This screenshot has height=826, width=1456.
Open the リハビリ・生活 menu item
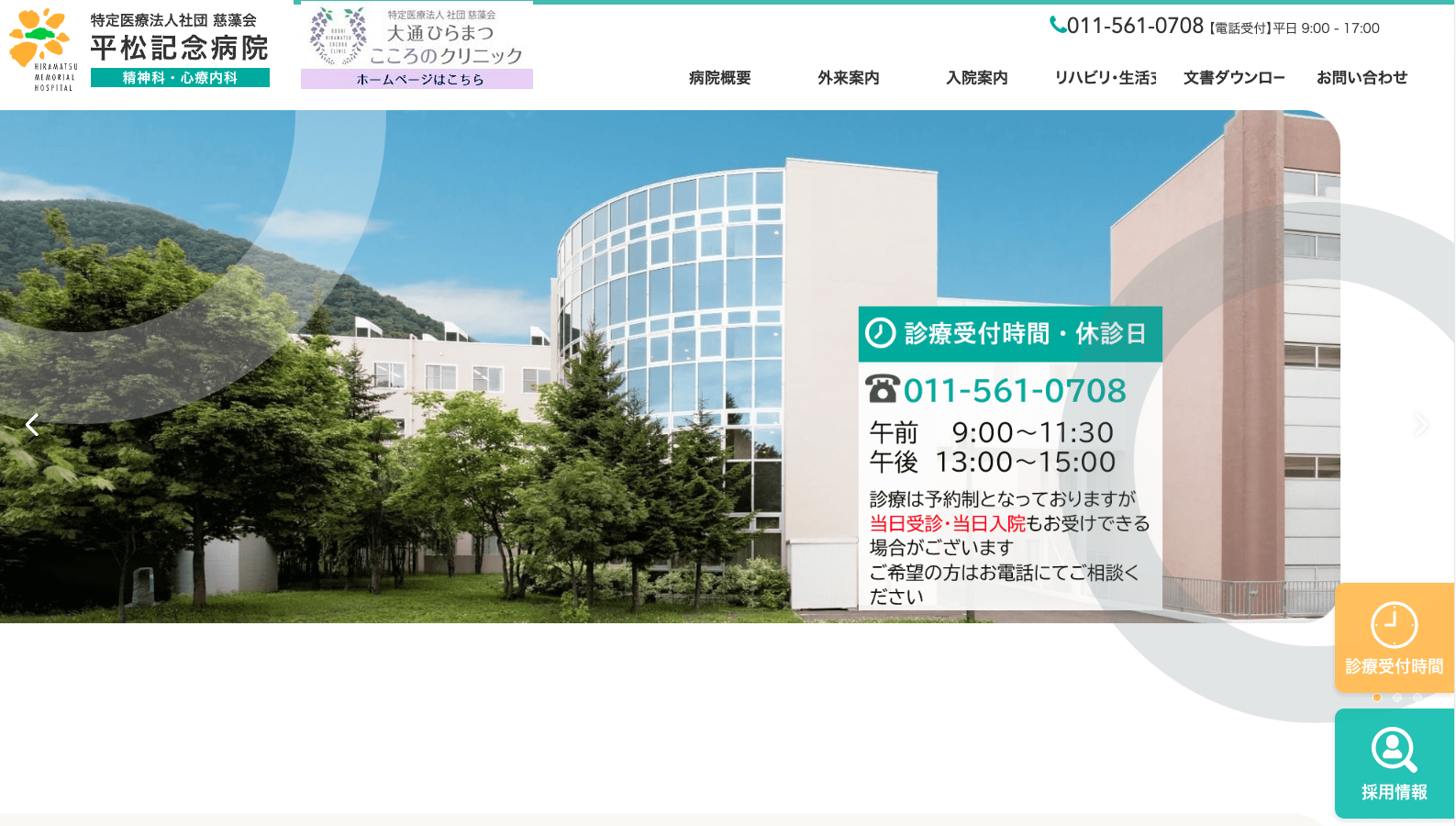pos(1106,78)
